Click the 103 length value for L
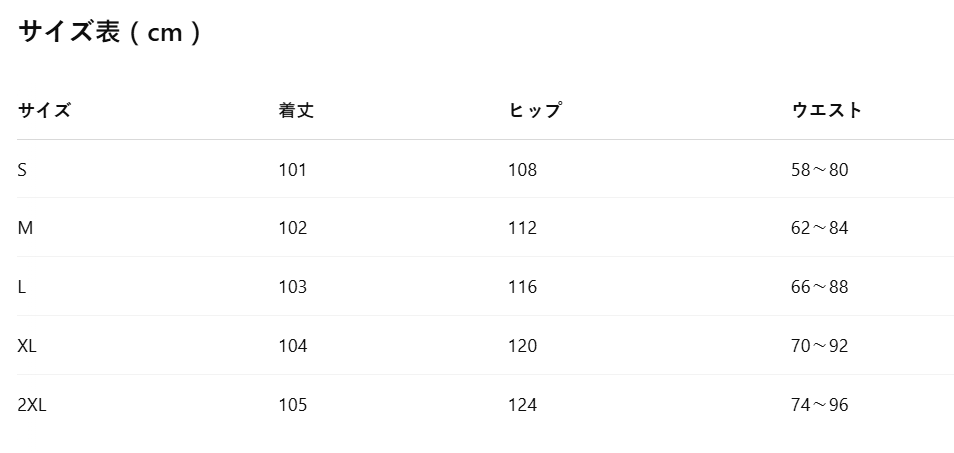The width and height of the screenshot is (954, 453). (x=293, y=287)
